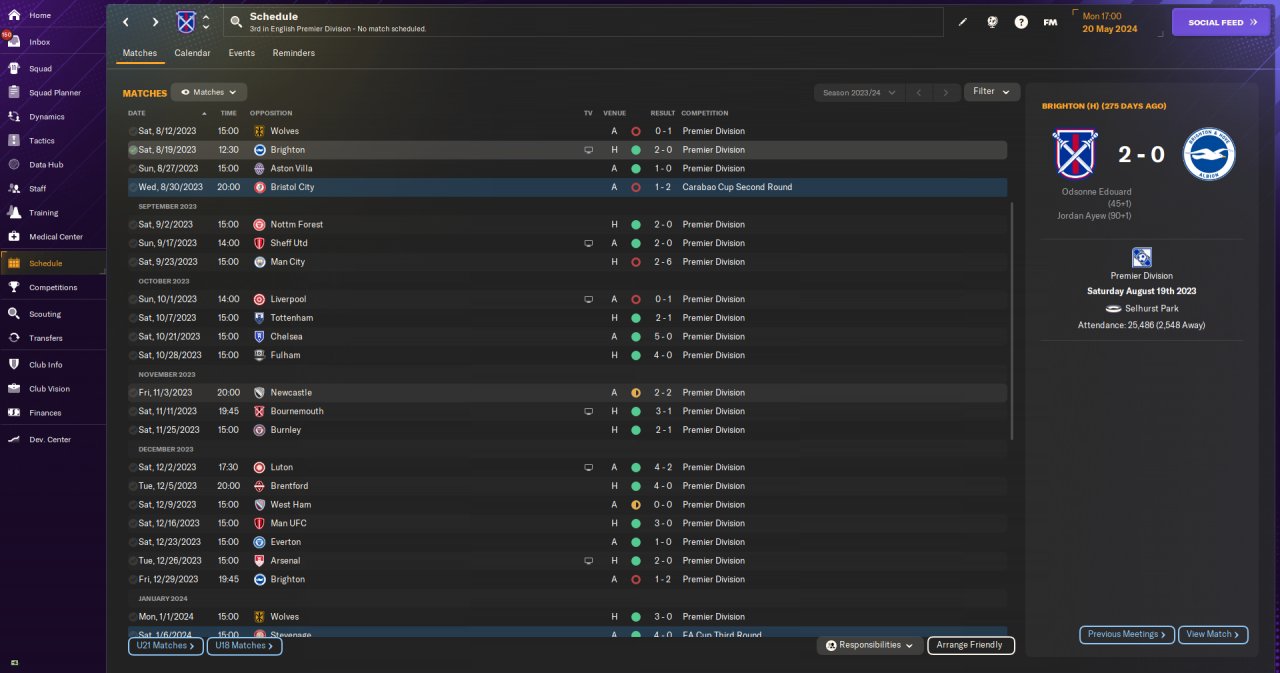Expand the Filter dropdown
Screen dimensions: 1280x673
992,92
